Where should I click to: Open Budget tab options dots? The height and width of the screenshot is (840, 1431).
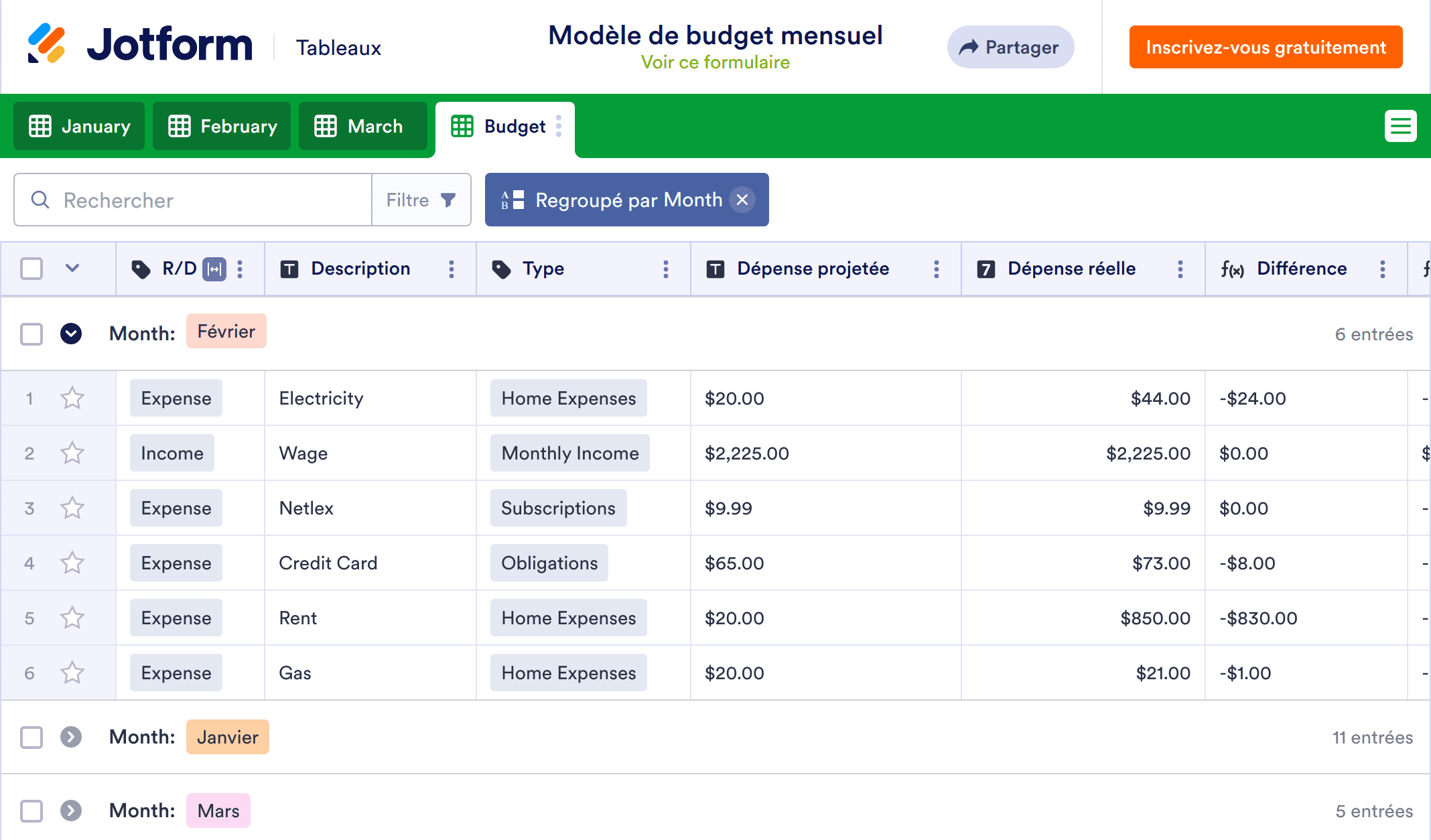click(x=559, y=126)
